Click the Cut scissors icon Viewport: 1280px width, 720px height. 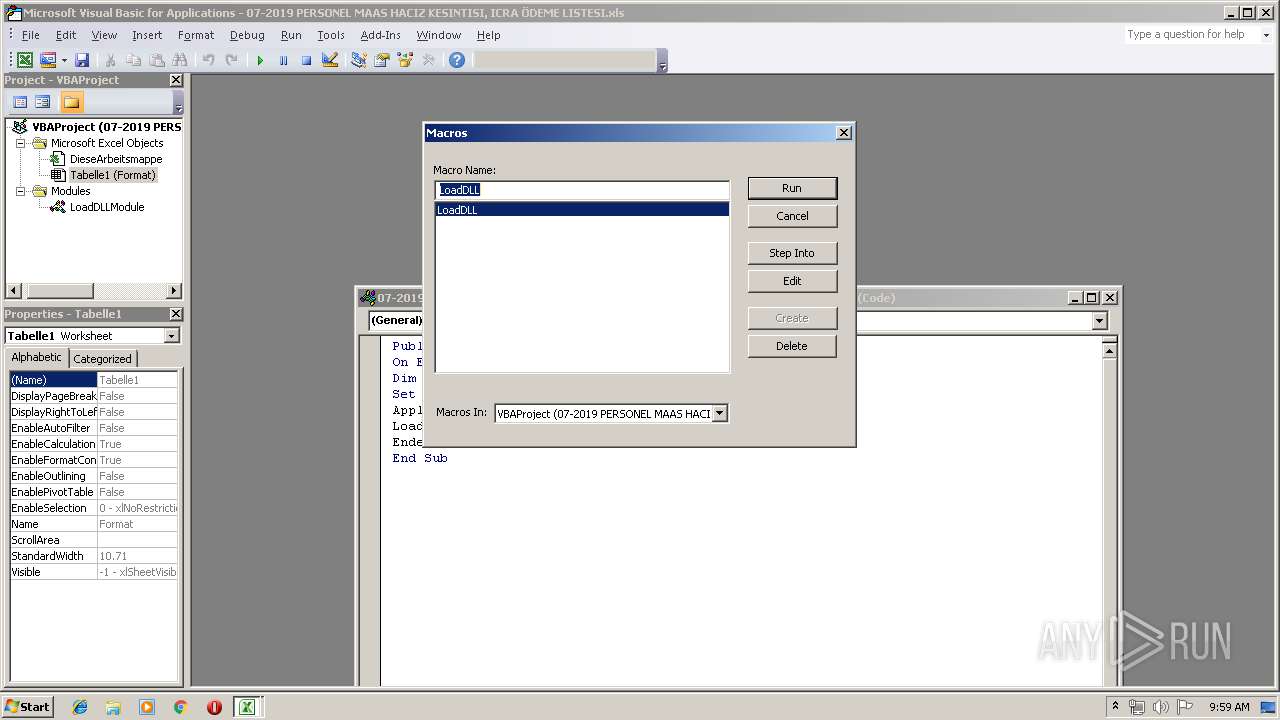point(110,60)
